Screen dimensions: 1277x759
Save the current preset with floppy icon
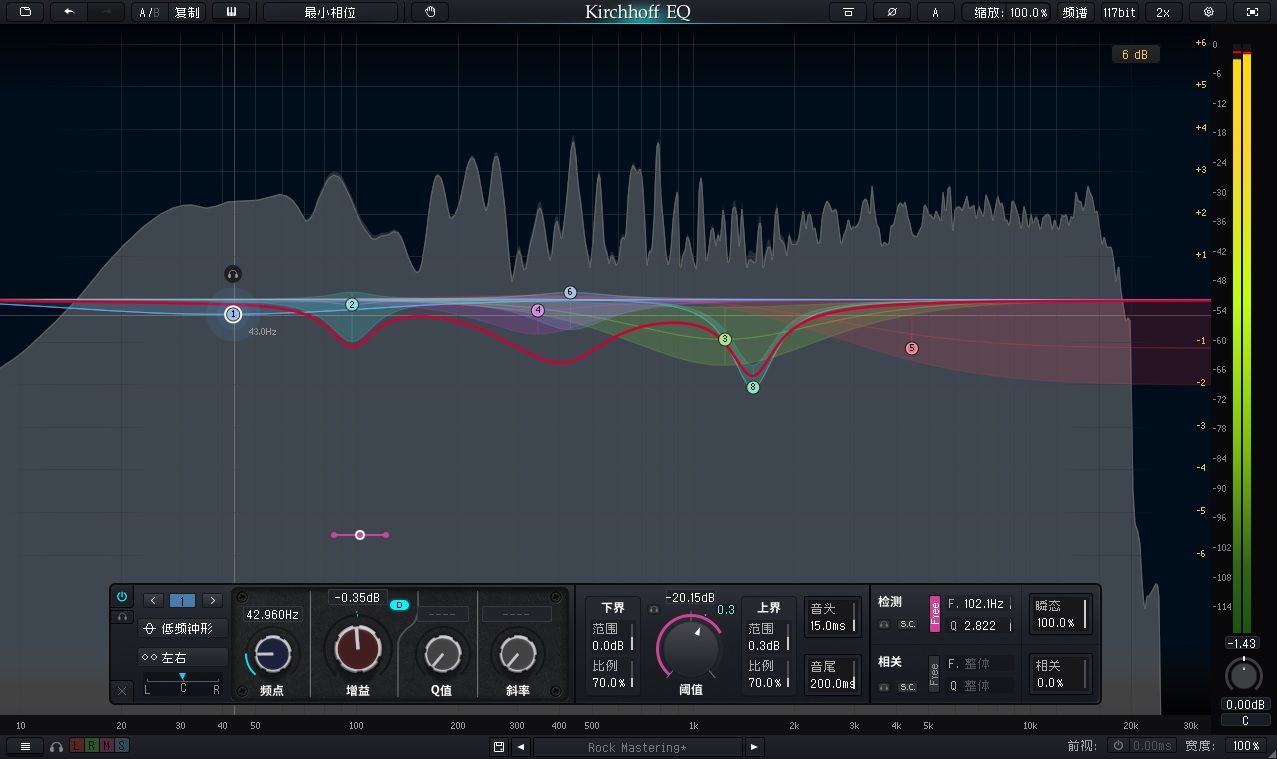click(498, 747)
